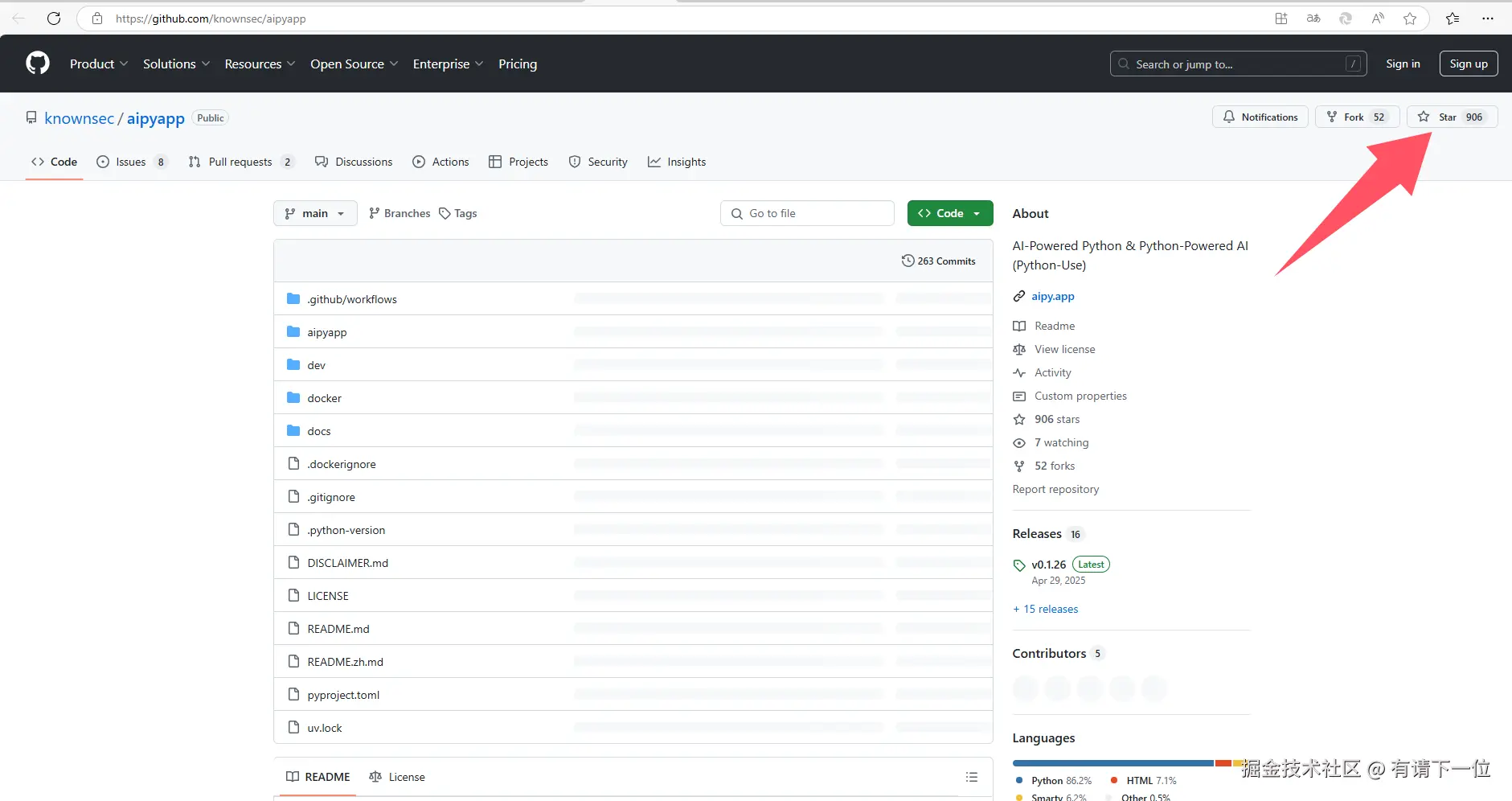
Task: Click the browser split screen icon
Action: pyautogui.click(x=1281, y=18)
